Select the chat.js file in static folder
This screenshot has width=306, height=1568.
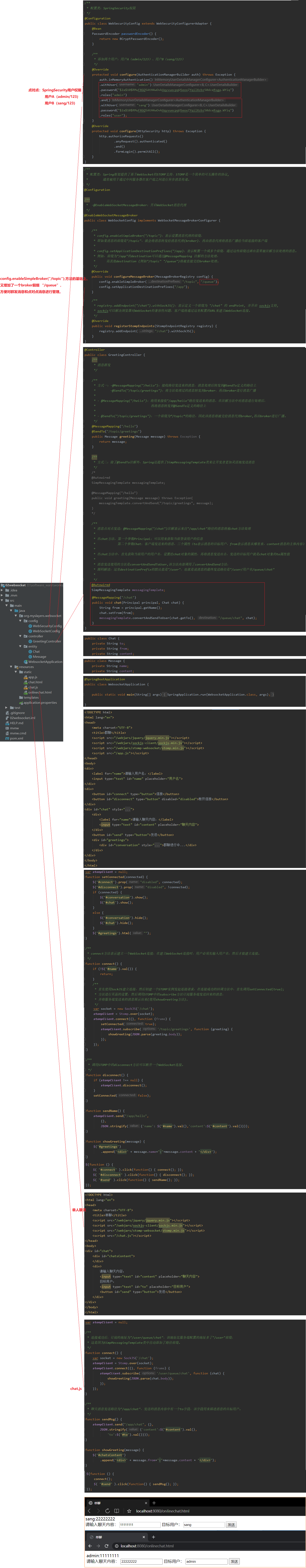pos(33,687)
